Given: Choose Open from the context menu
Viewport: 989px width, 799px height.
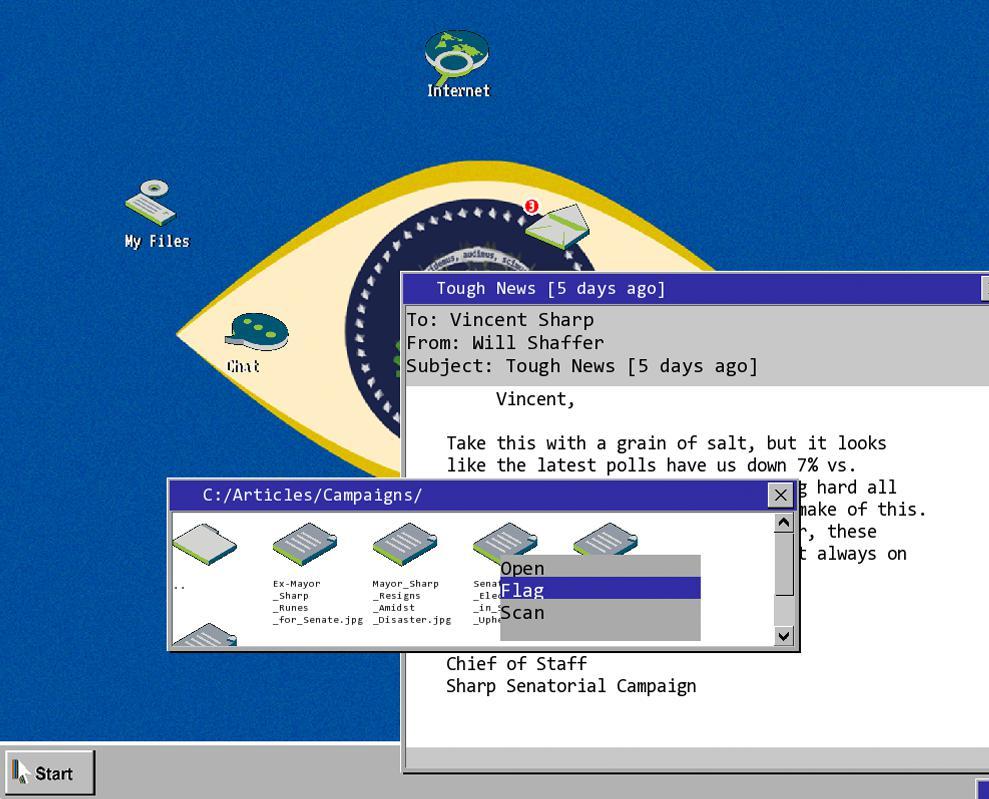Looking at the screenshot, I should point(600,568).
